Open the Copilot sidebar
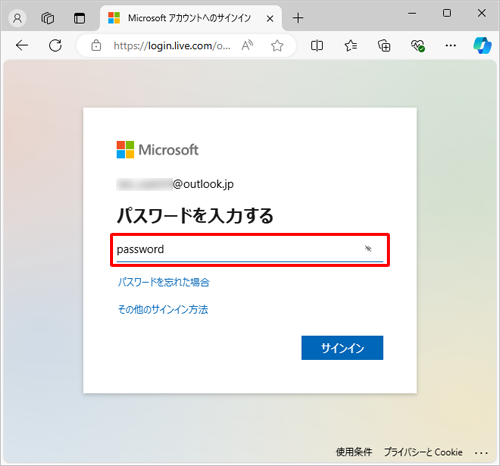 482,45
